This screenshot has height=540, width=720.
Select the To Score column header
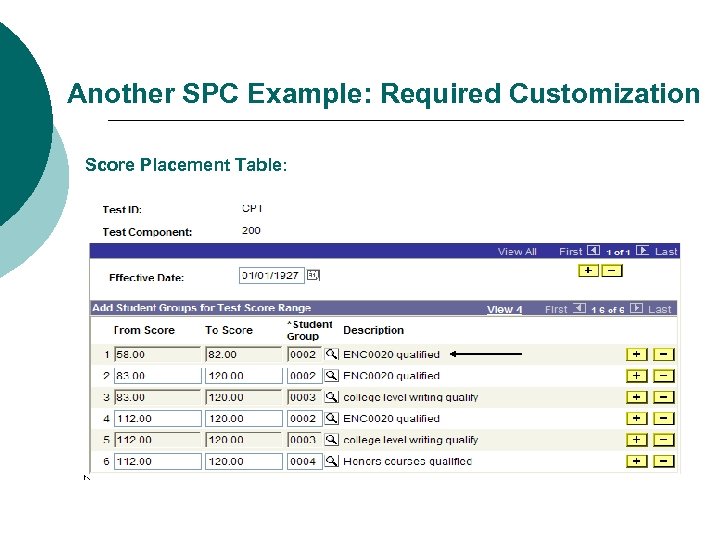tap(229, 330)
